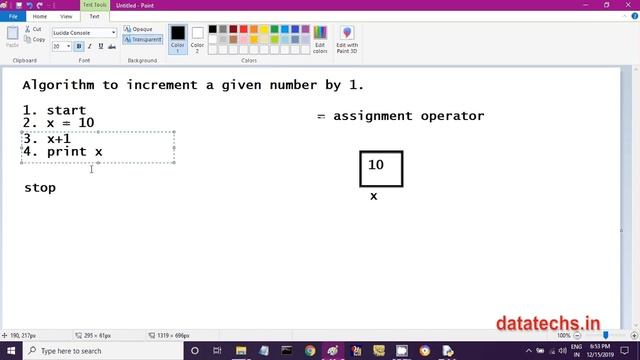The height and width of the screenshot is (360, 640).
Task: Open the File menu
Action: (x=13, y=16)
